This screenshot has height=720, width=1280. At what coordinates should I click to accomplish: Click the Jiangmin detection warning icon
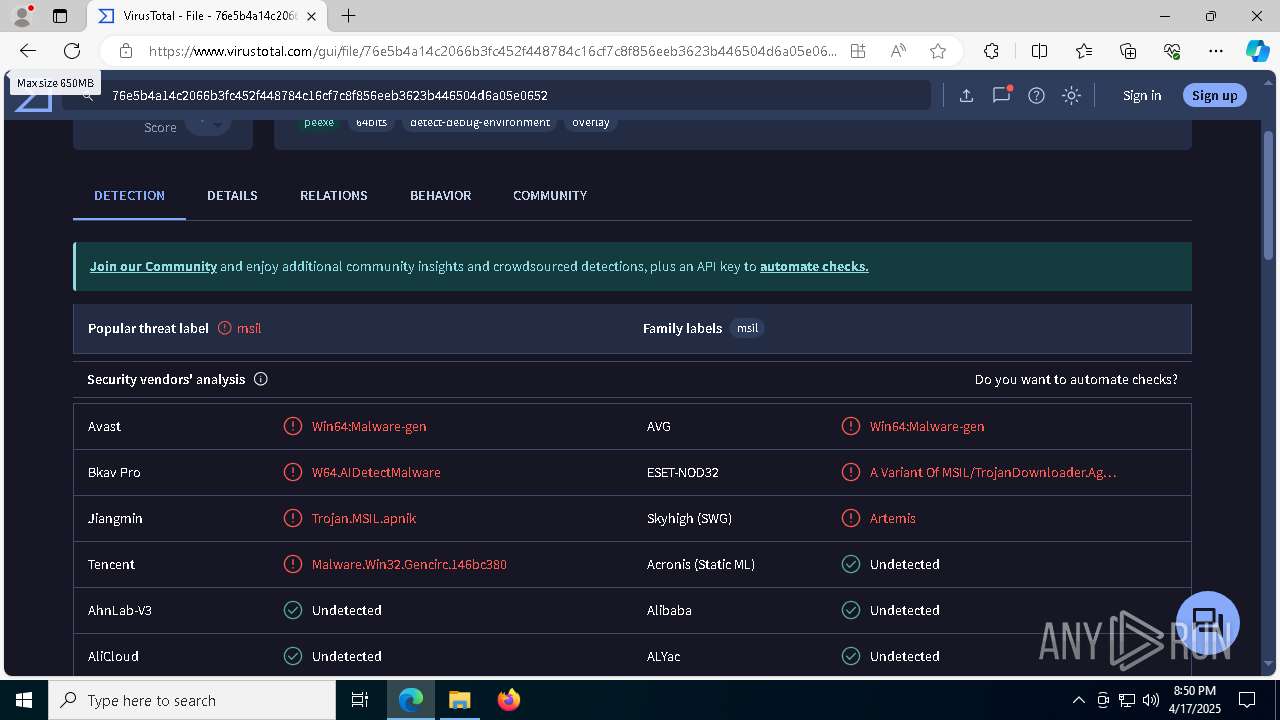tap(293, 518)
